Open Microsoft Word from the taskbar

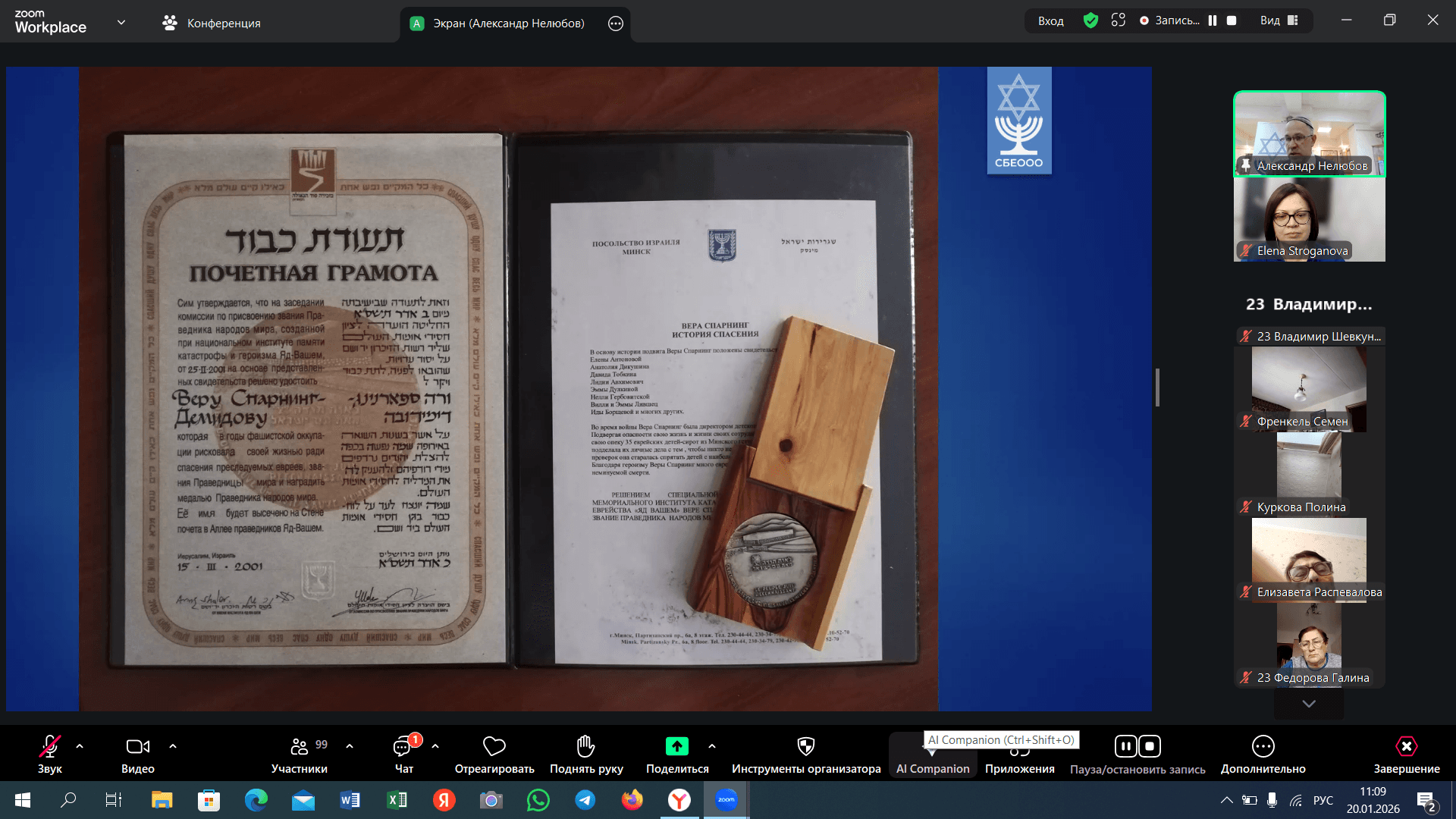point(350,800)
